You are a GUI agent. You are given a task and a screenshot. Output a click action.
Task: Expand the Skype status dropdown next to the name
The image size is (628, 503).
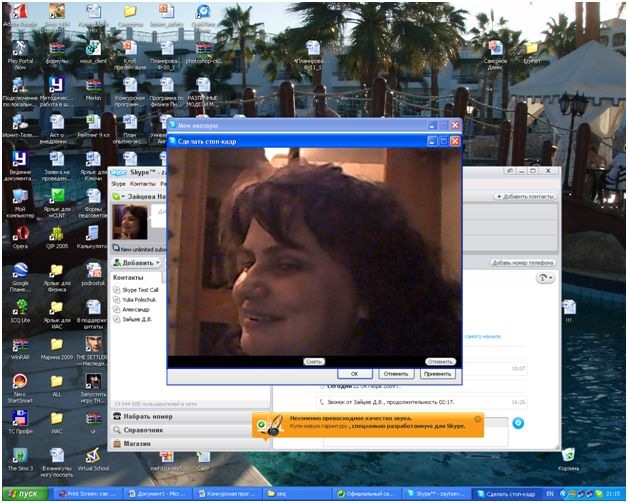tap(119, 197)
